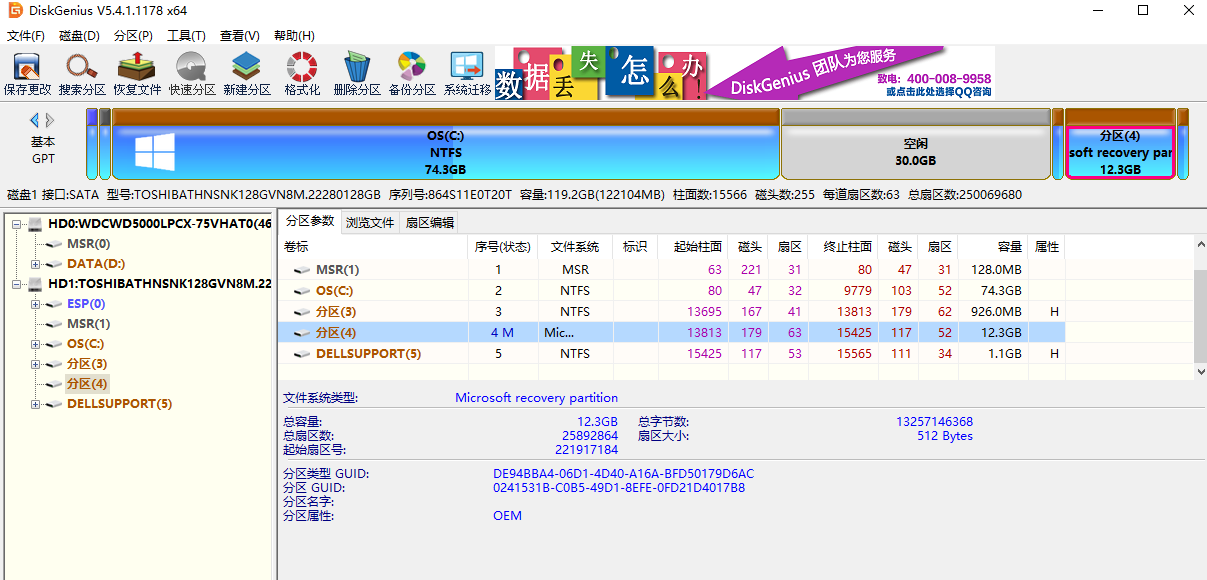Click the 卷标 column header
This screenshot has height=580, width=1207.
click(x=373, y=246)
